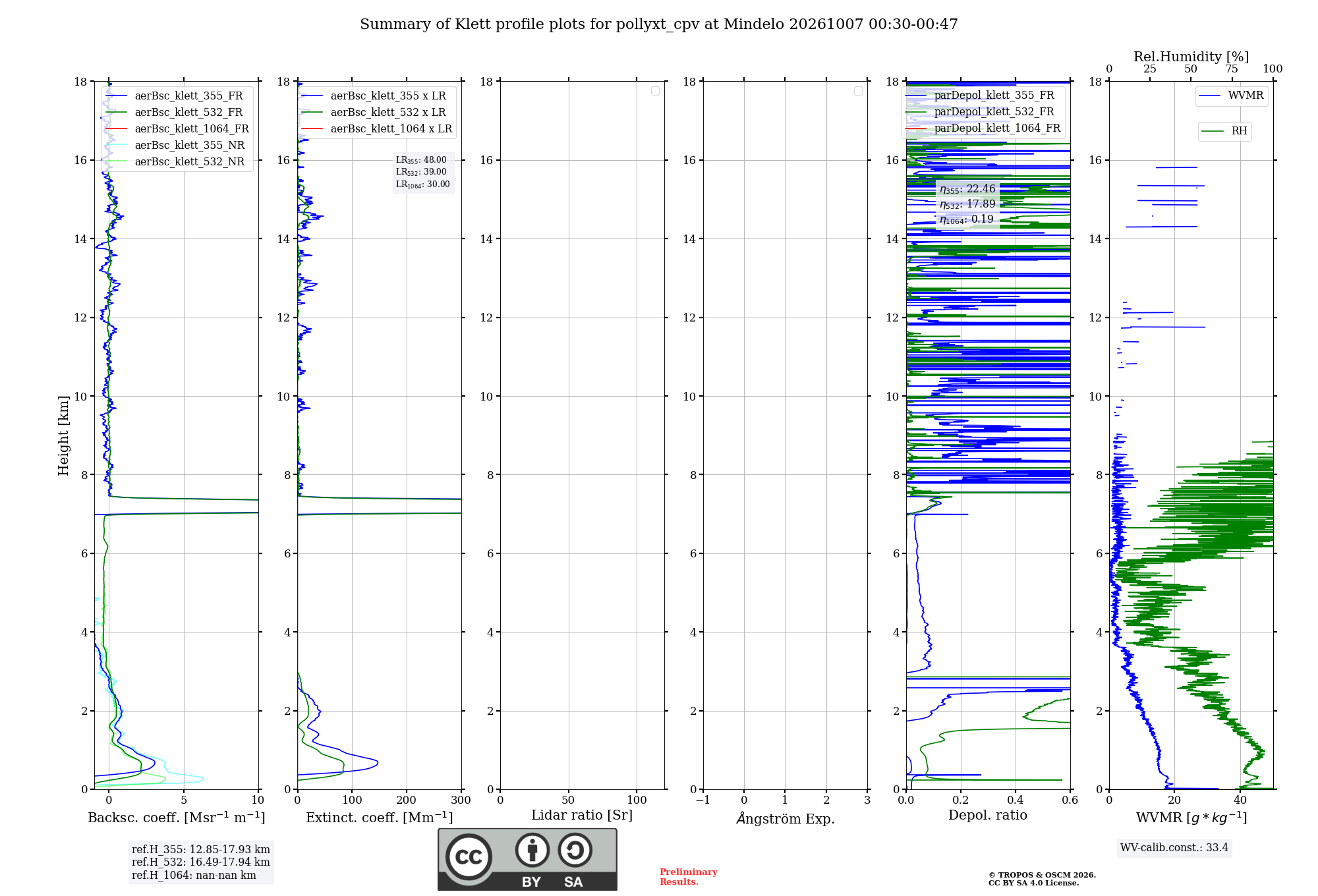Click the LR355: 48.00 annotation
The width and height of the screenshot is (1318, 896).
421,160
